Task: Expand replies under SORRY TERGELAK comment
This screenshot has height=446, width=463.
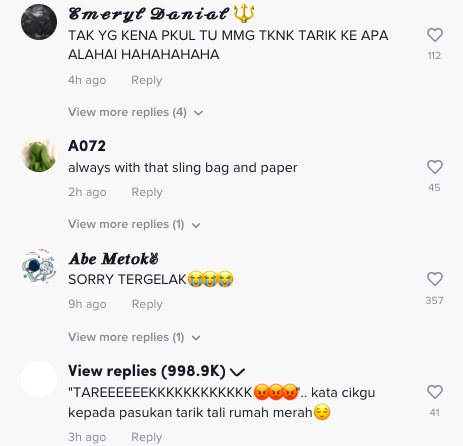Action: 134,337
